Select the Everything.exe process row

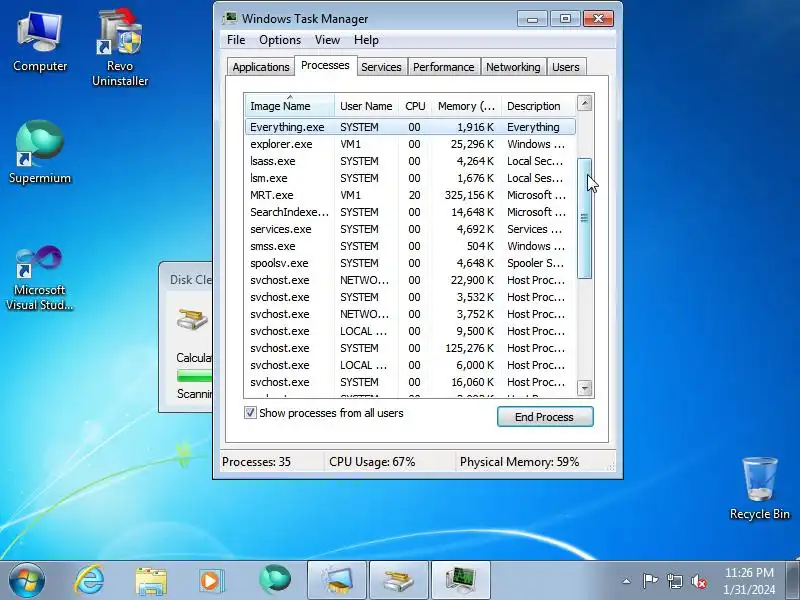[x=410, y=127]
